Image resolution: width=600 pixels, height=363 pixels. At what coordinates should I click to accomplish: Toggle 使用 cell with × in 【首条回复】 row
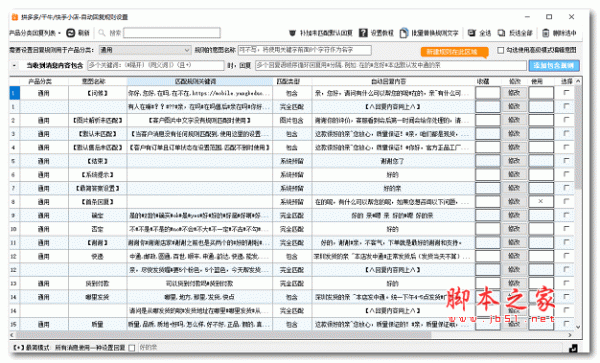tap(541, 202)
